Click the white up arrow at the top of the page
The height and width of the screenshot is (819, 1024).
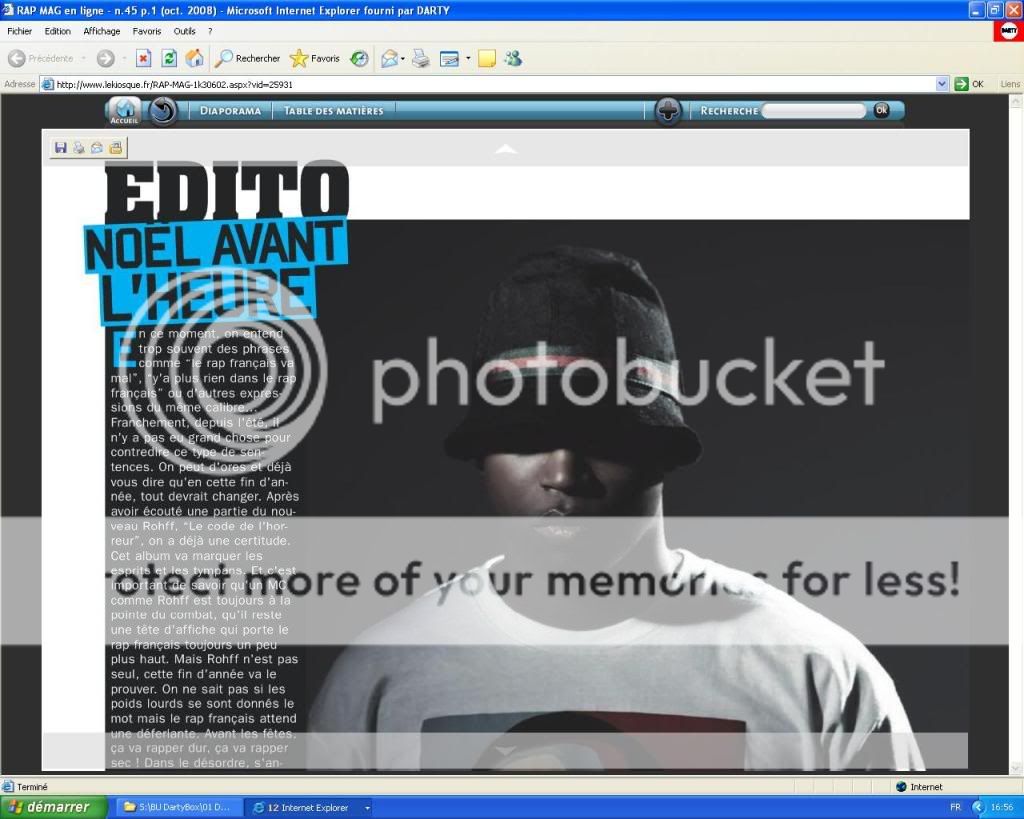[x=505, y=150]
